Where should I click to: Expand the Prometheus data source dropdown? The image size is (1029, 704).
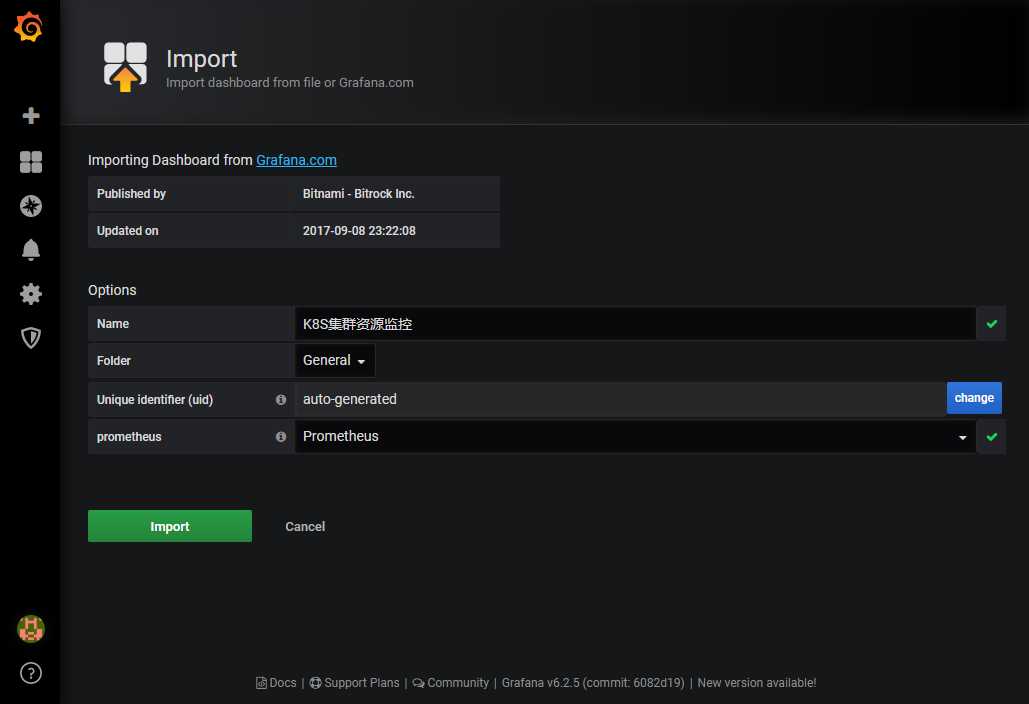(635, 437)
